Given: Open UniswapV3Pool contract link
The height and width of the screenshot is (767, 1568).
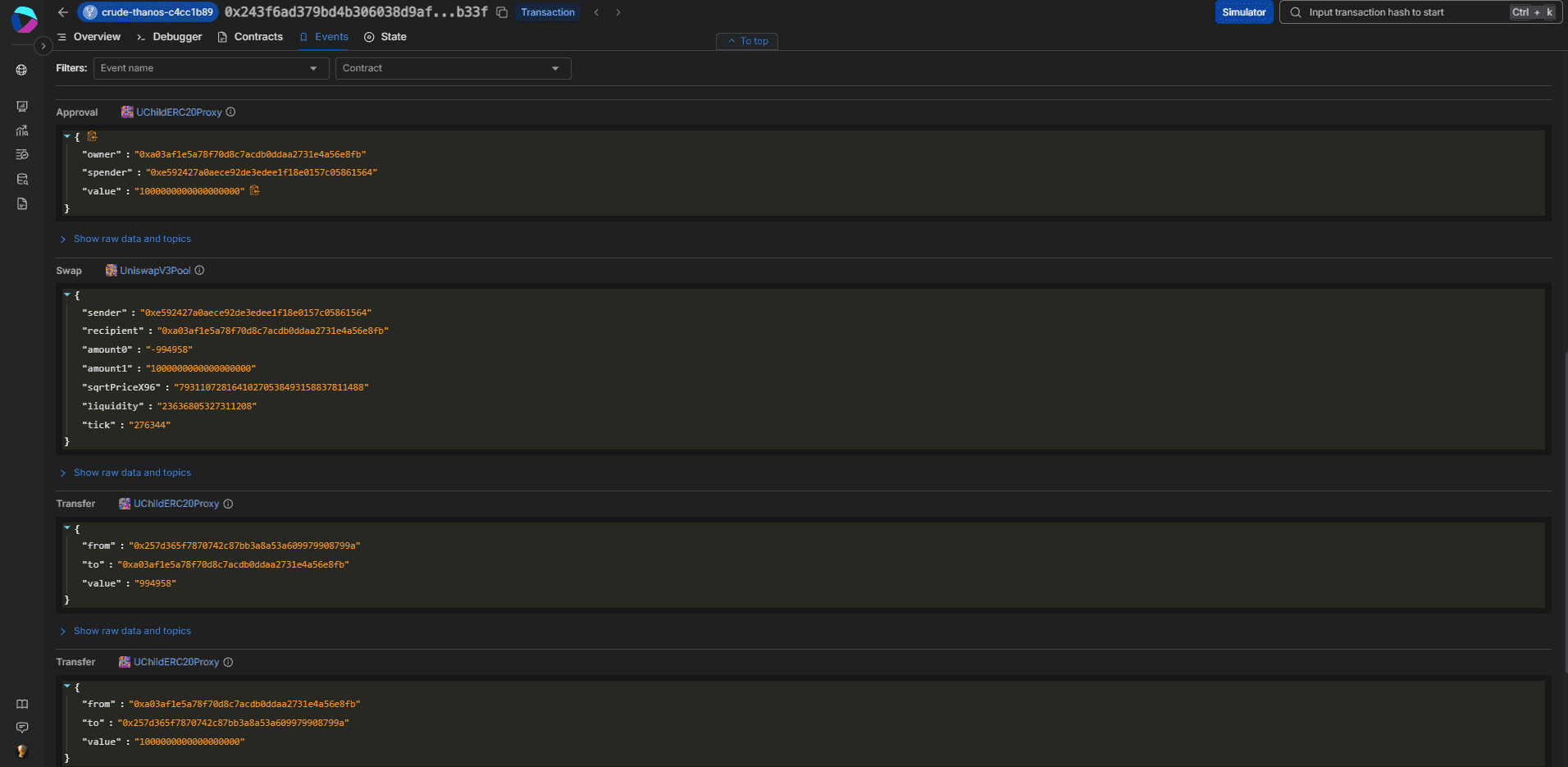Looking at the screenshot, I should coord(155,271).
